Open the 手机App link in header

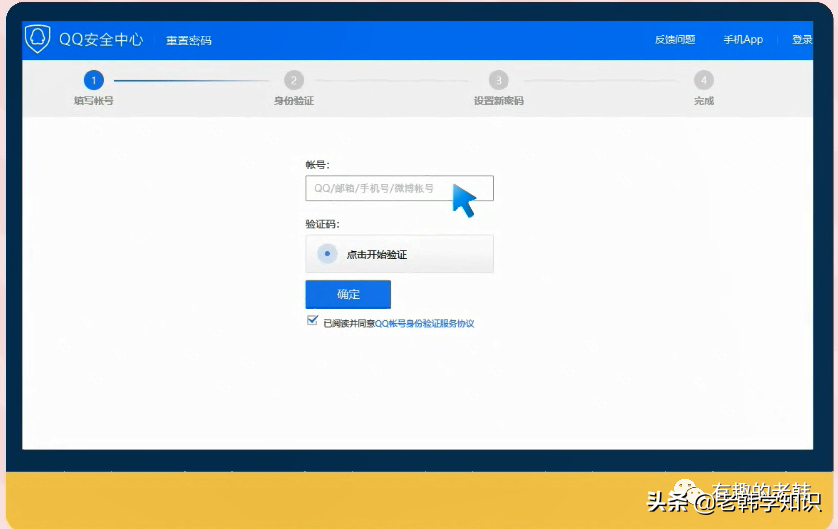[x=743, y=40]
